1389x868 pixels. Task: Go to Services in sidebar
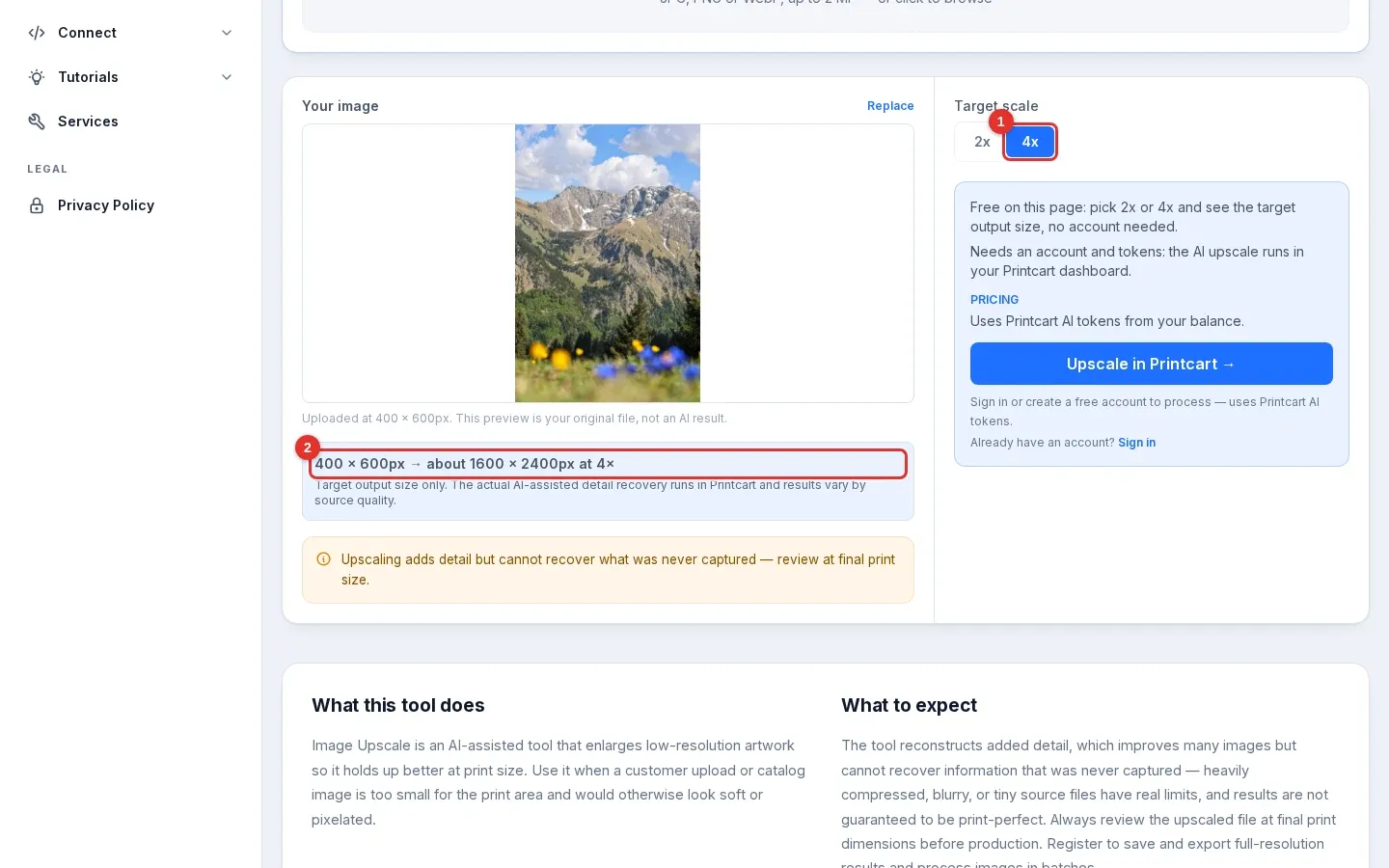pyautogui.click(x=130, y=122)
